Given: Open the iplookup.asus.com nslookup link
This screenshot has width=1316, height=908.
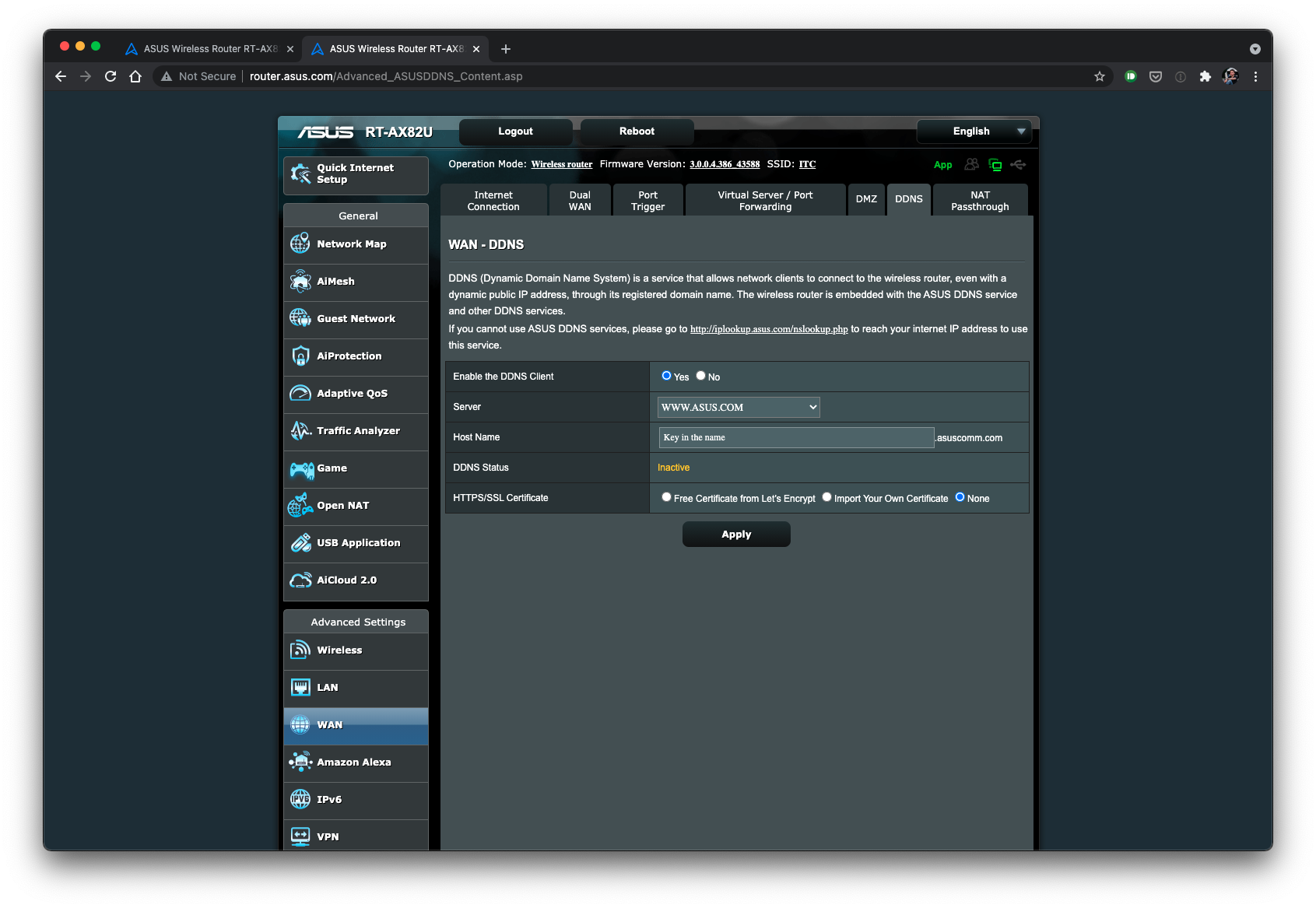Looking at the screenshot, I should [x=768, y=329].
